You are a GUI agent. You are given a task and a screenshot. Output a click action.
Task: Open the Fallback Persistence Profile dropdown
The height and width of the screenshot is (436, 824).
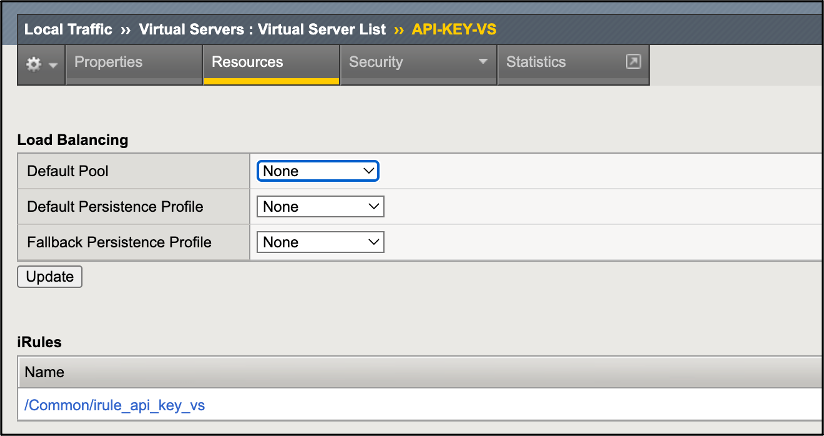point(321,242)
